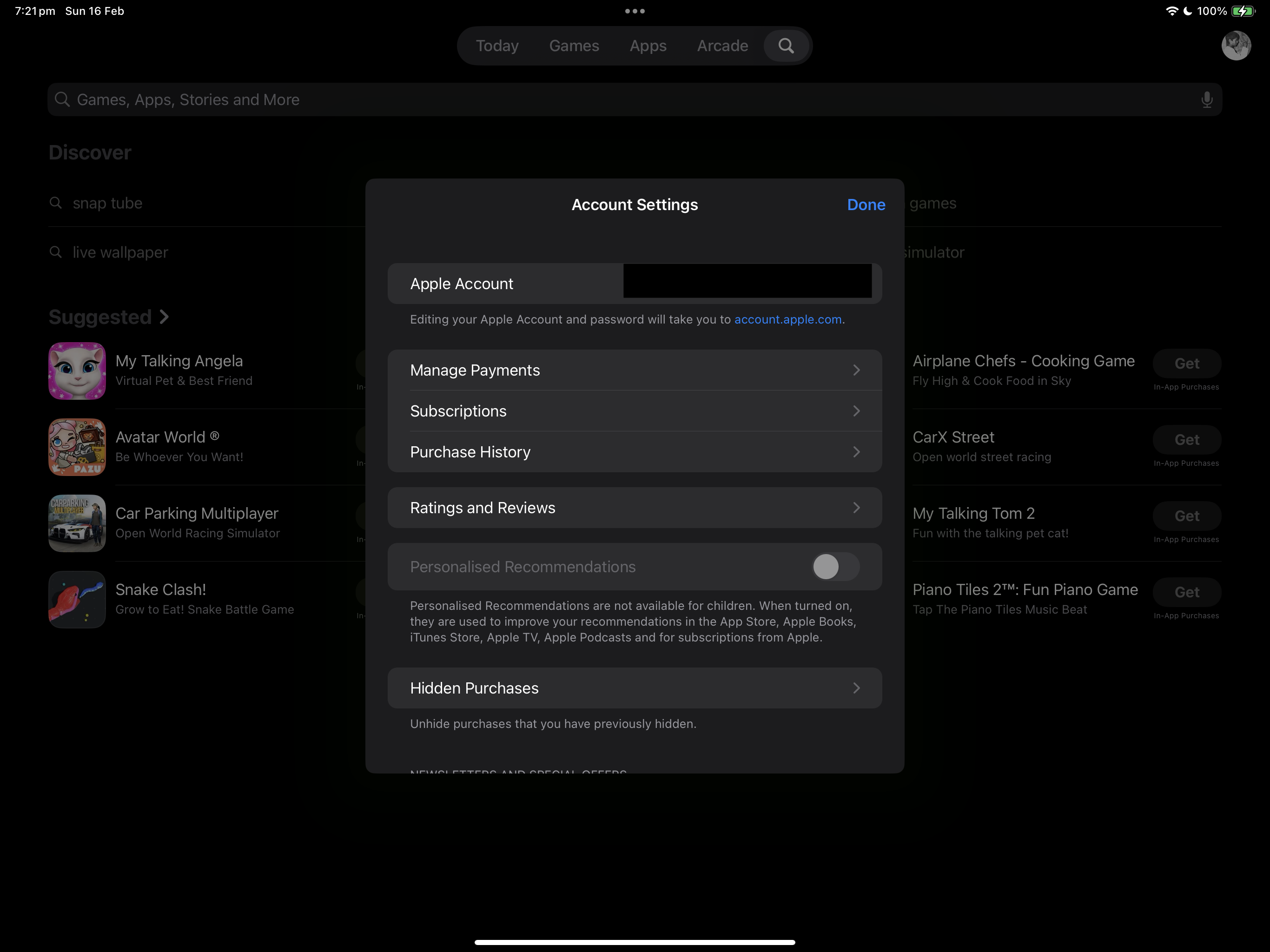Image resolution: width=1270 pixels, height=952 pixels.
Task: Open Avatar World app icon
Action: coord(77,447)
